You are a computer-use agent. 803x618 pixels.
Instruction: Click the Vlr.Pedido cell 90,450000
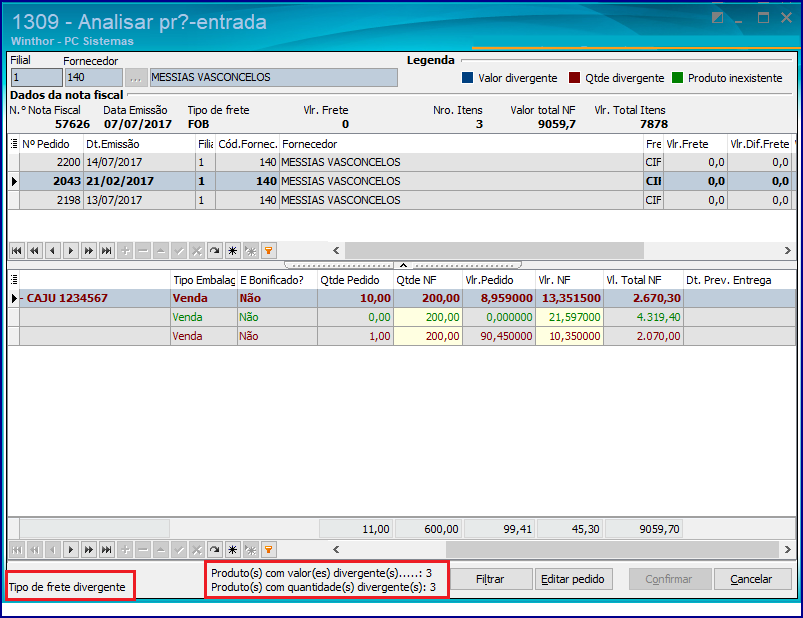tap(499, 336)
